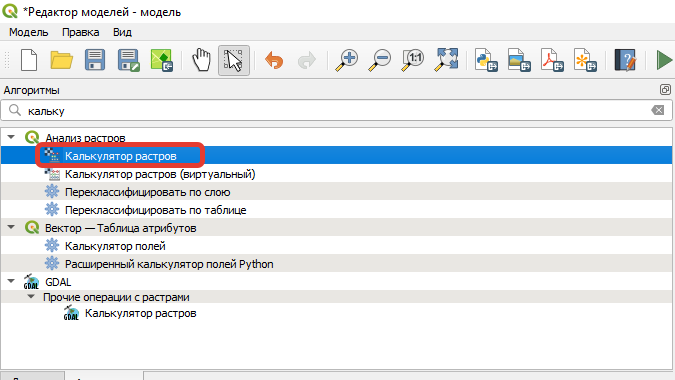Zoom in with the plus magnifier
Screen dimensions: 675x380
(347, 60)
